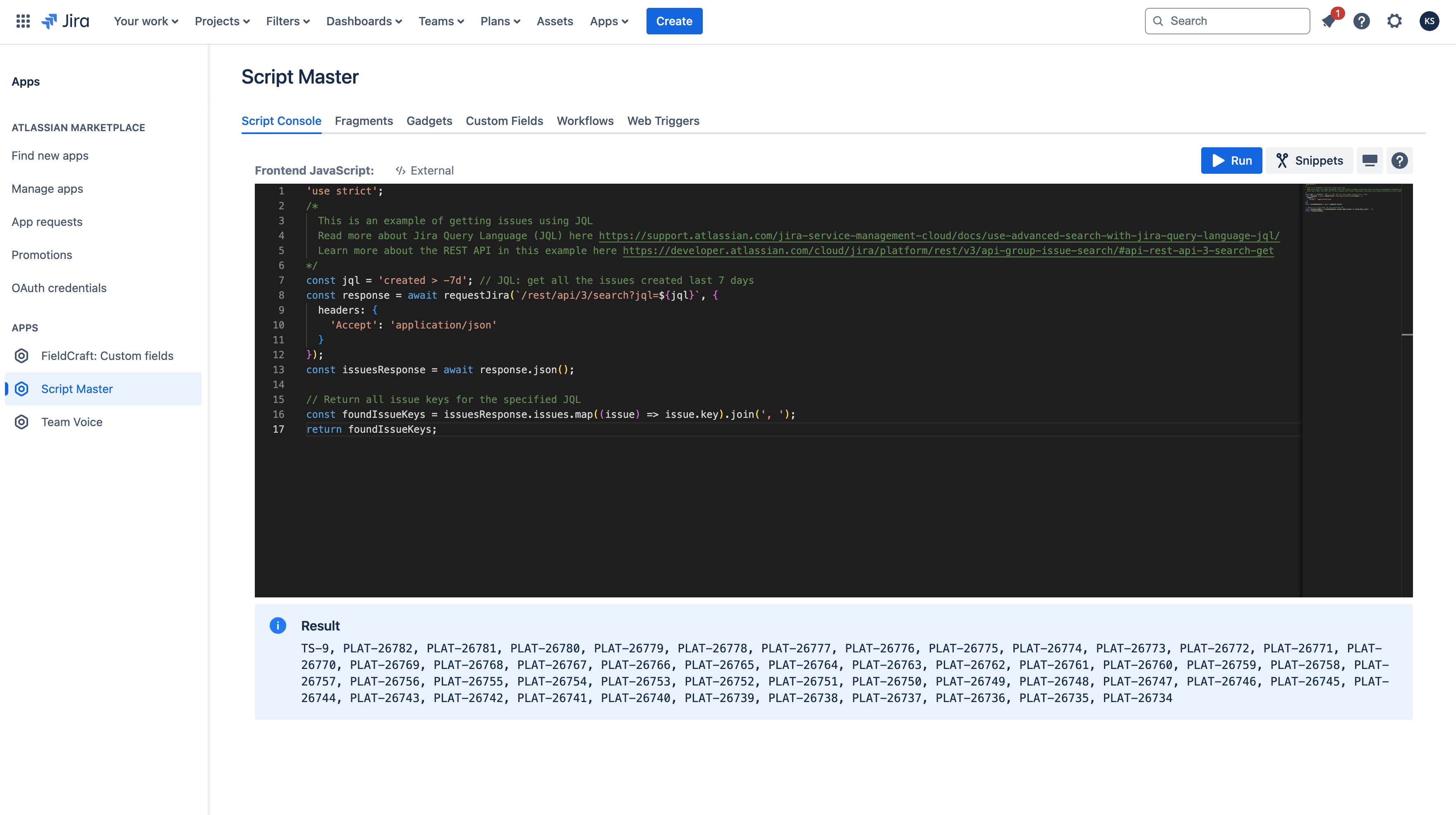Open the app switcher grid icon
Viewport: 1456px width, 815px height.
pos(23,21)
